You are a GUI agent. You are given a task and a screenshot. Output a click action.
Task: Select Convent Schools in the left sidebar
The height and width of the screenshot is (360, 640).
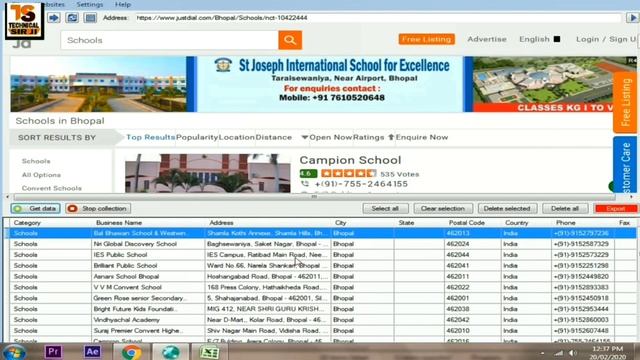coord(52,188)
